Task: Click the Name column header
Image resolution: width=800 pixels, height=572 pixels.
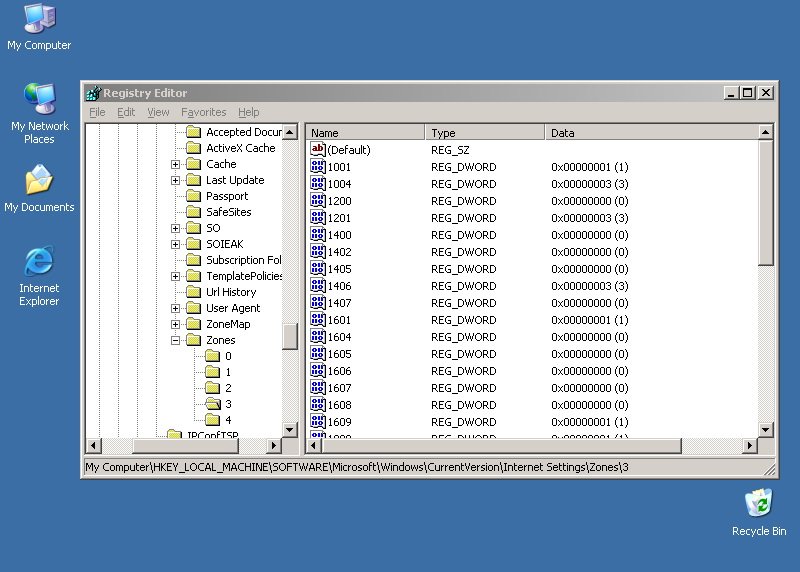Action: (365, 133)
